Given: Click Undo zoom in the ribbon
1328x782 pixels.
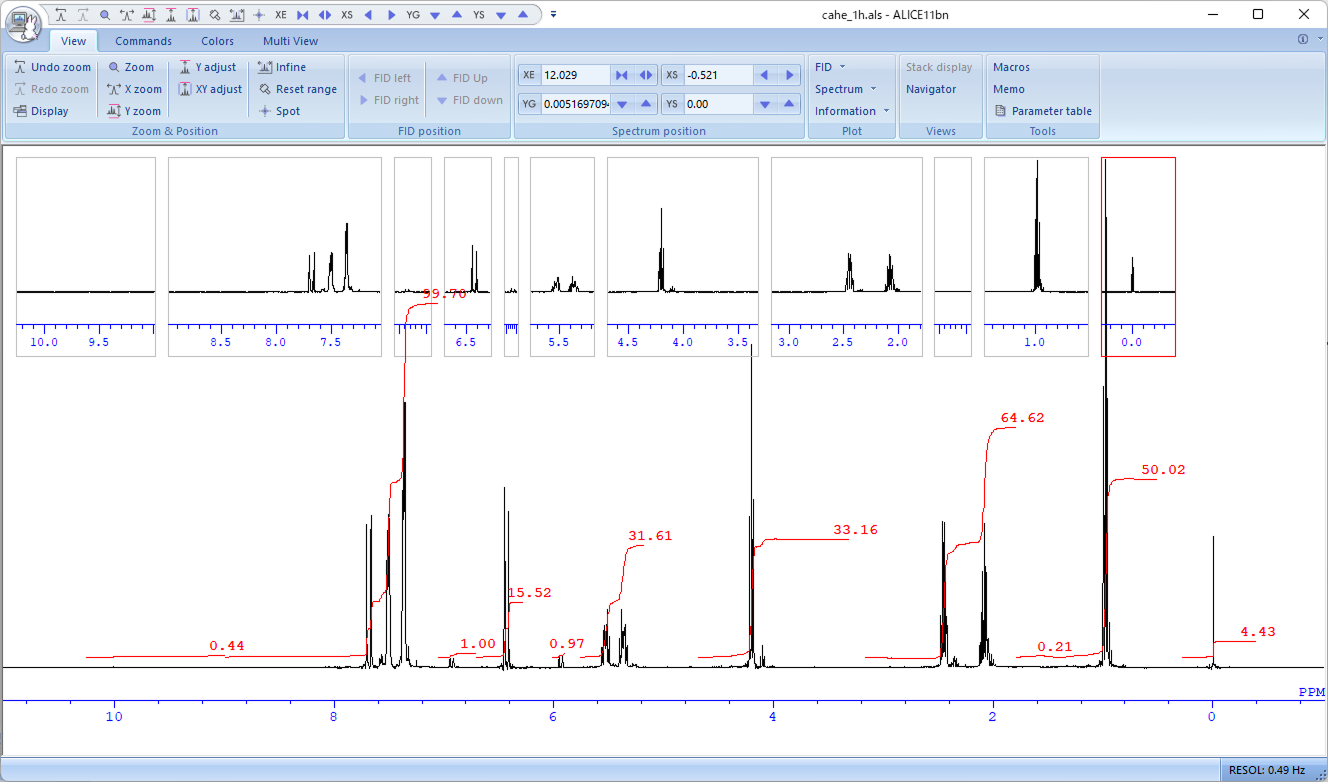Looking at the screenshot, I should 52,67.
